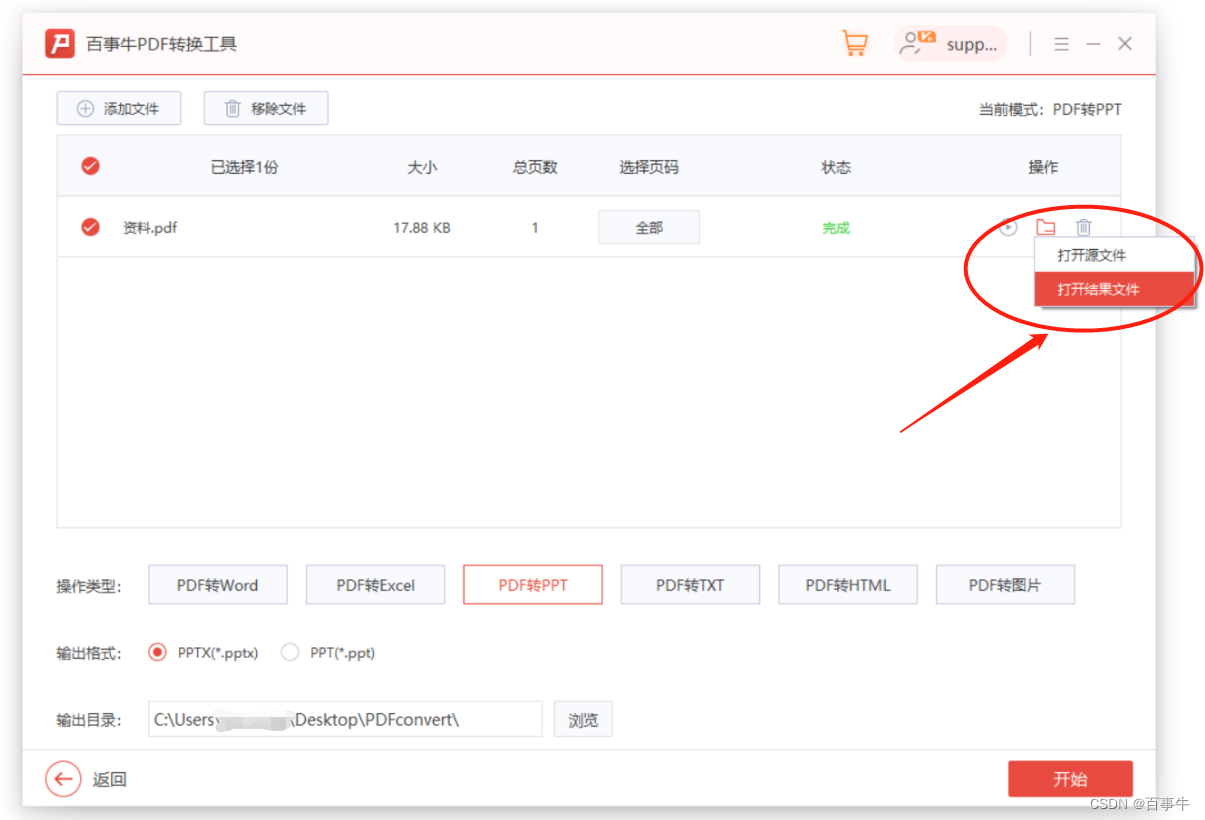
Task: Click the 总页数 column header
Action: pos(535,167)
